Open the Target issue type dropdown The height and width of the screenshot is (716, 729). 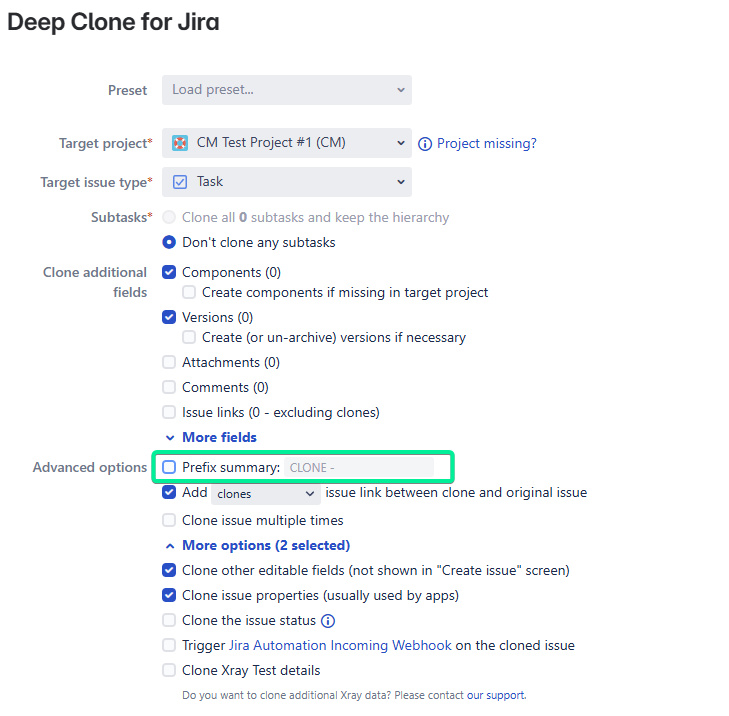pos(286,182)
